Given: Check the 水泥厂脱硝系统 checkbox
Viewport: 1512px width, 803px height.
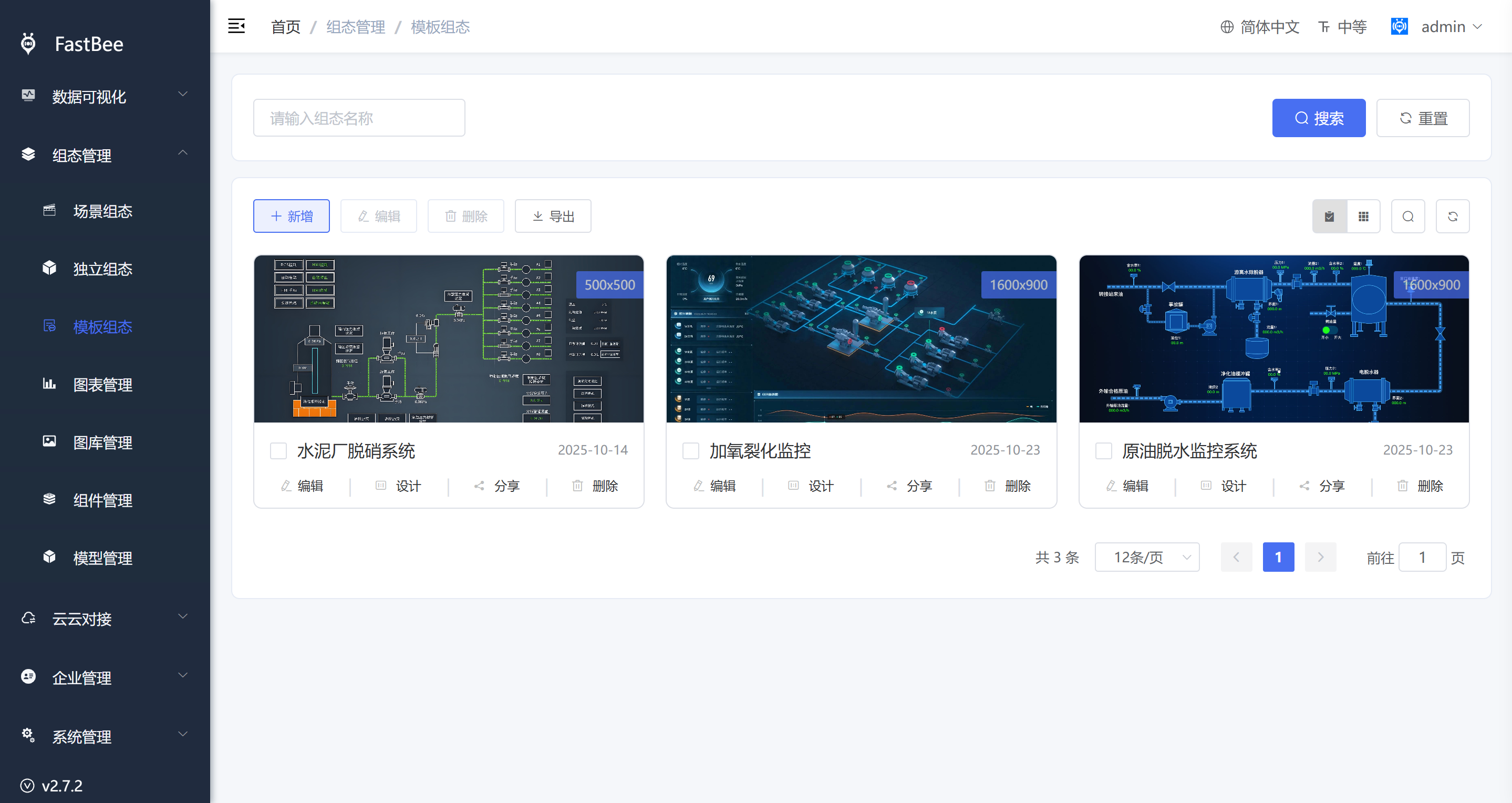Looking at the screenshot, I should pos(278,451).
